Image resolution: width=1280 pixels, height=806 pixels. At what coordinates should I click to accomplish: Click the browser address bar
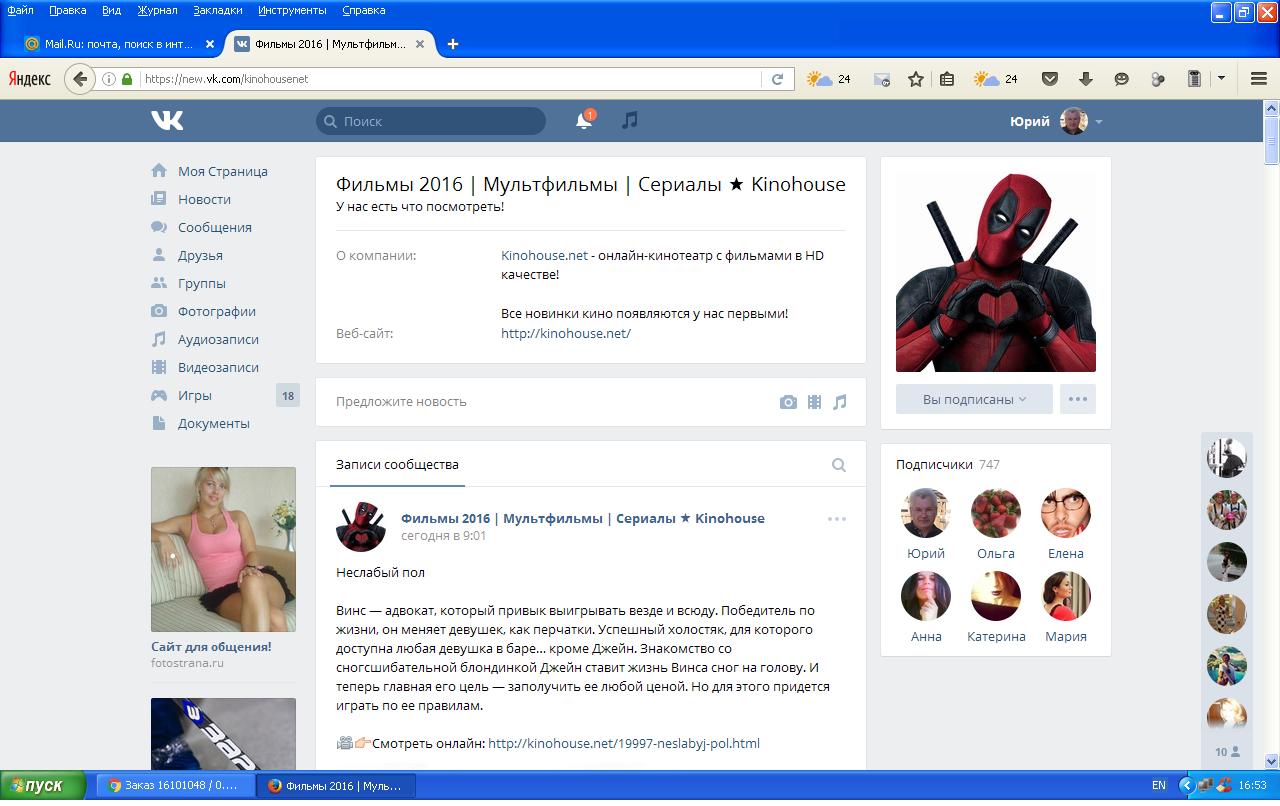450,79
